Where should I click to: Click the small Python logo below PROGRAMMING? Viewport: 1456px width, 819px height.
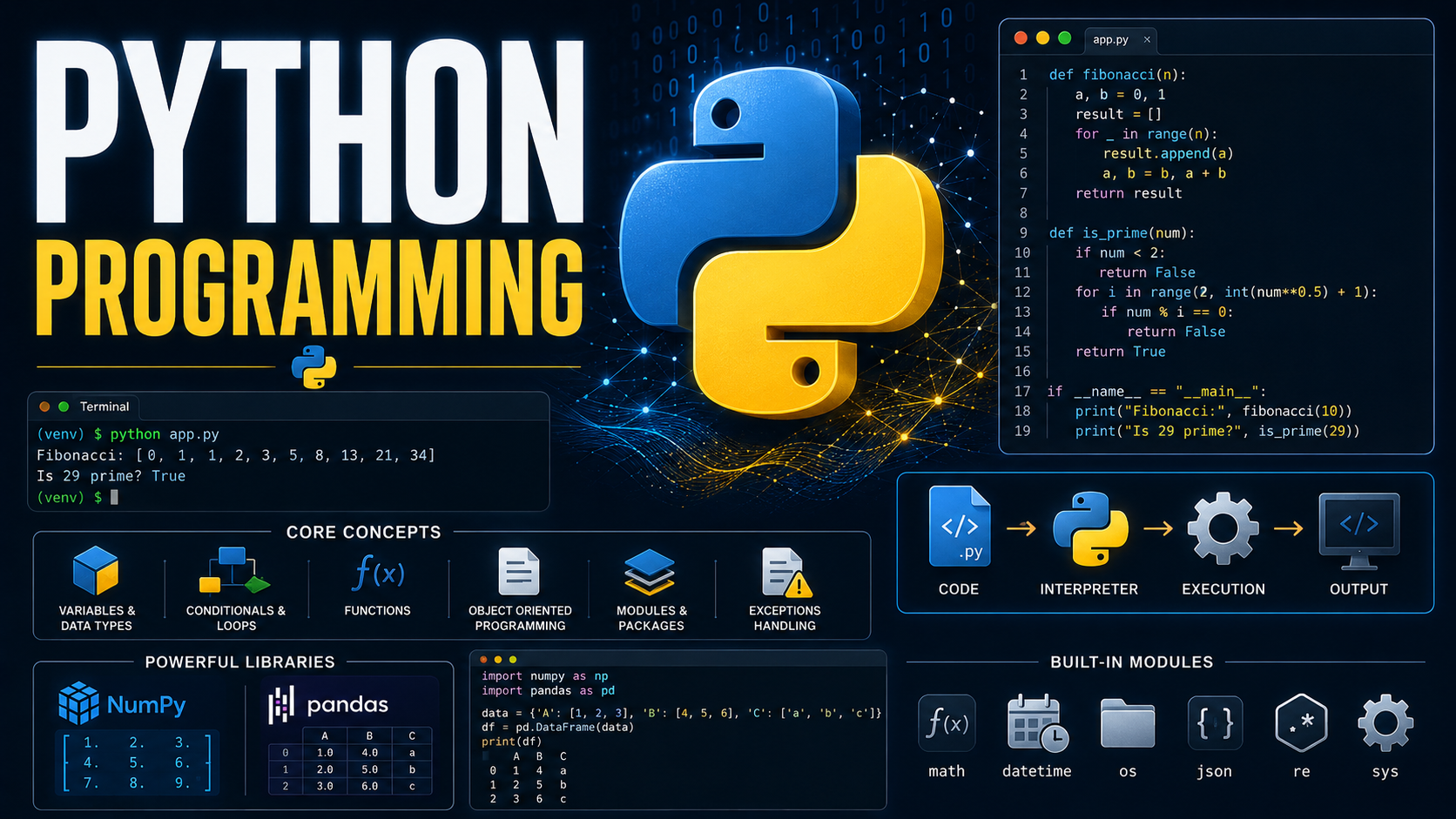314,366
